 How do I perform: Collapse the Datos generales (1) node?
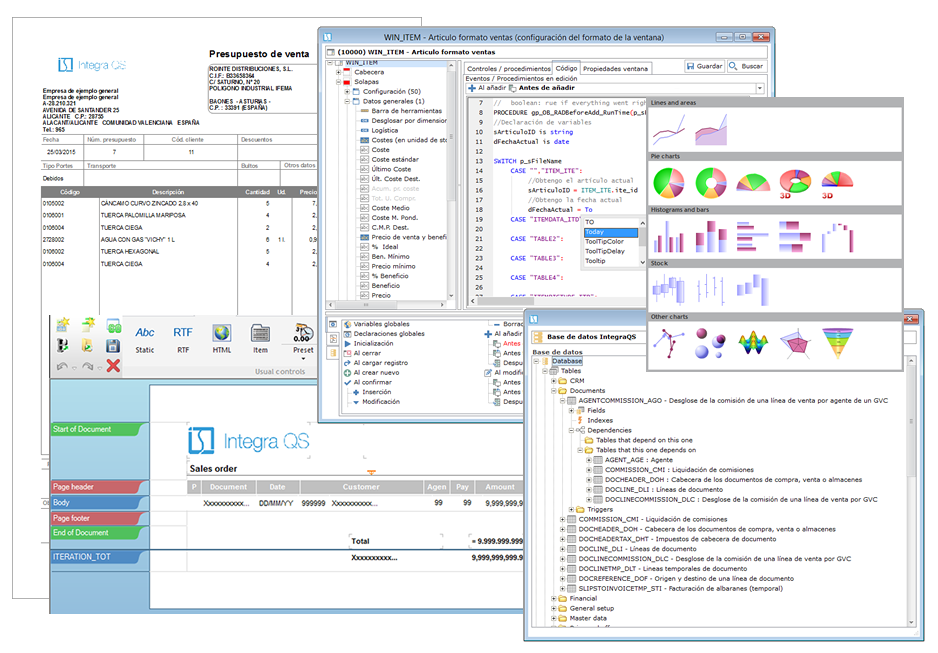347,102
